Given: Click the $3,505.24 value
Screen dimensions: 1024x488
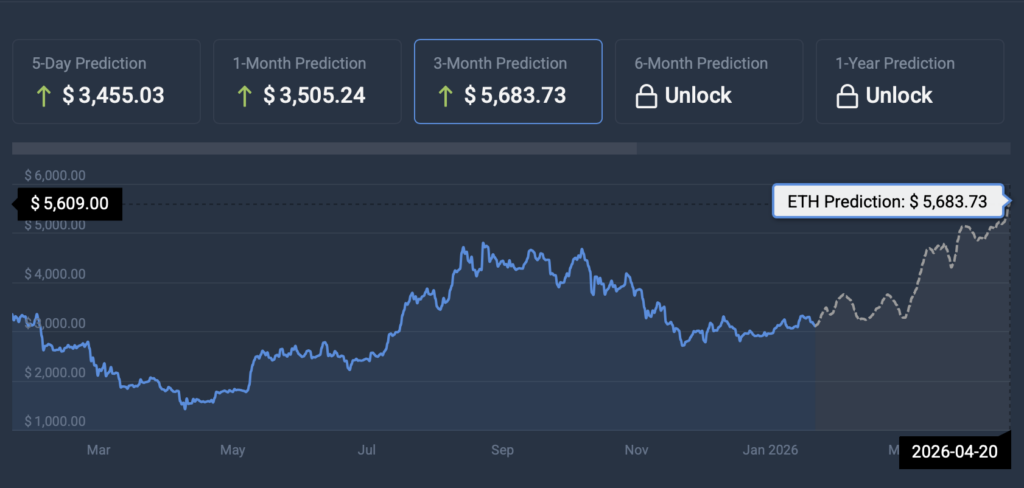Looking at the screenshot, I should point(315,96).
